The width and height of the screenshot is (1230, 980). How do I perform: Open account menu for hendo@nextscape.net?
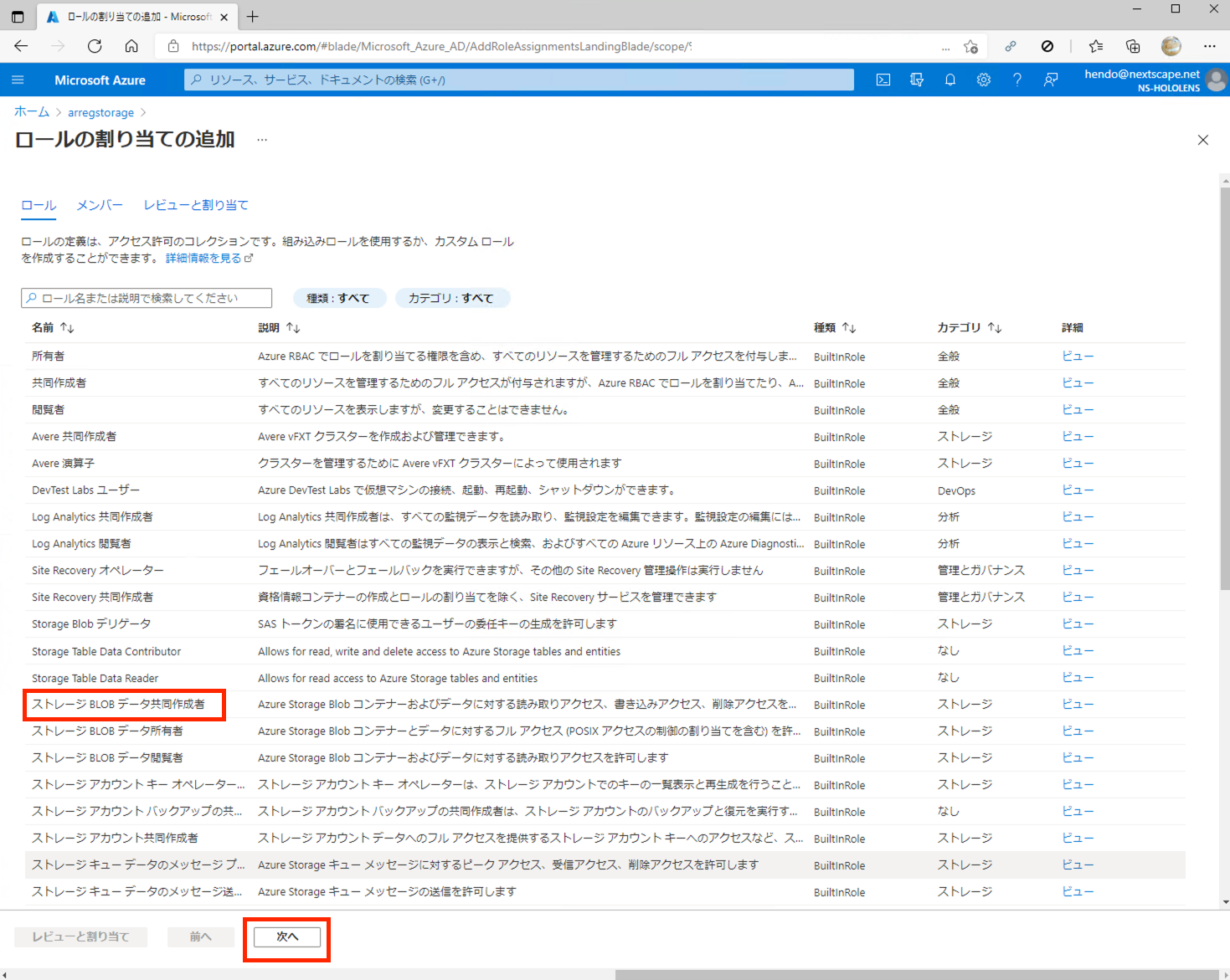click(x=1155, y=80)
